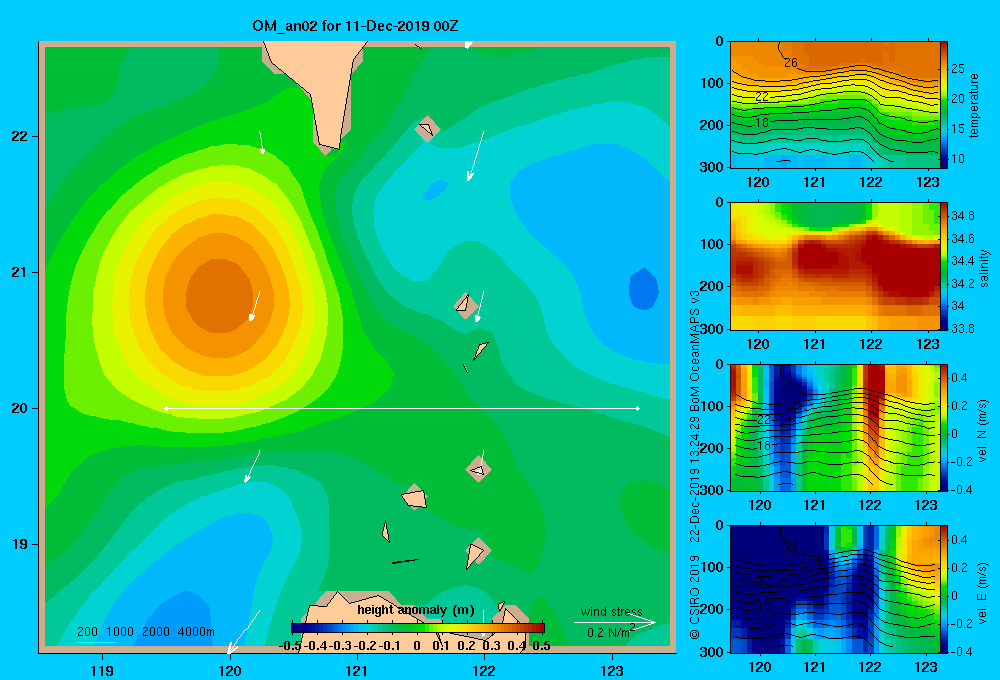Click "1000" in the depth contour legend
The height and width of the screenshot is (680, 1000).
[120, 632]
